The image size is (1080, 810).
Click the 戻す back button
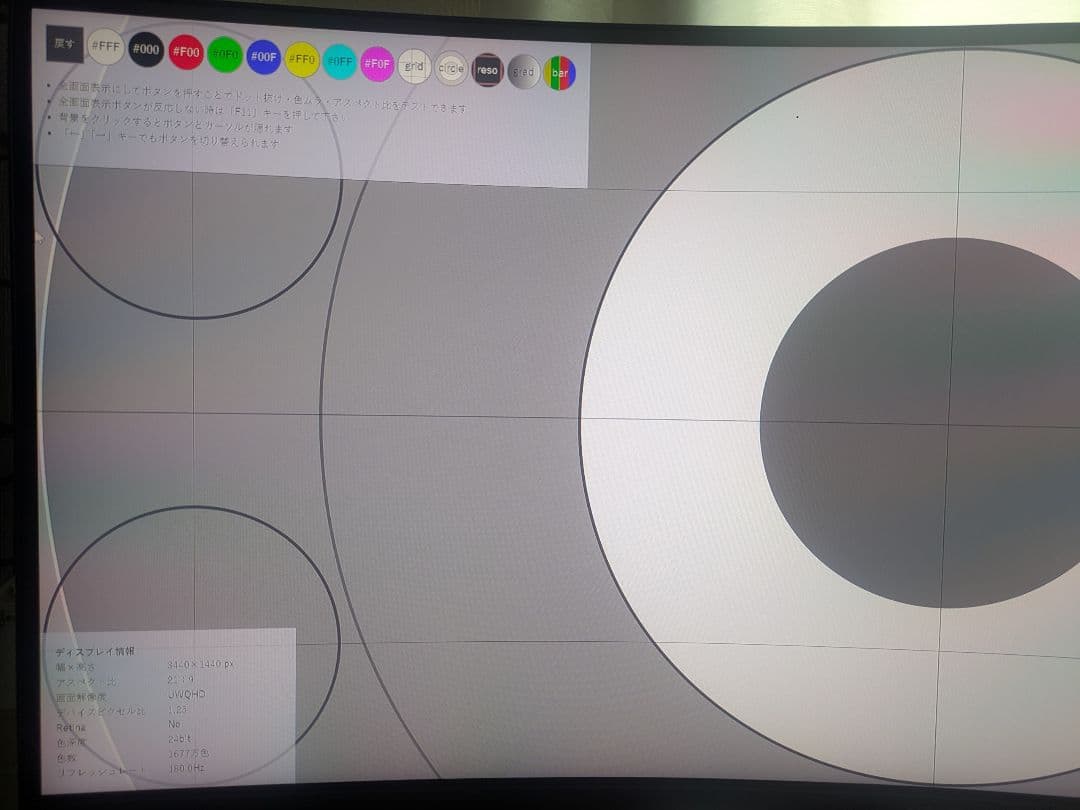coord(64,44)
